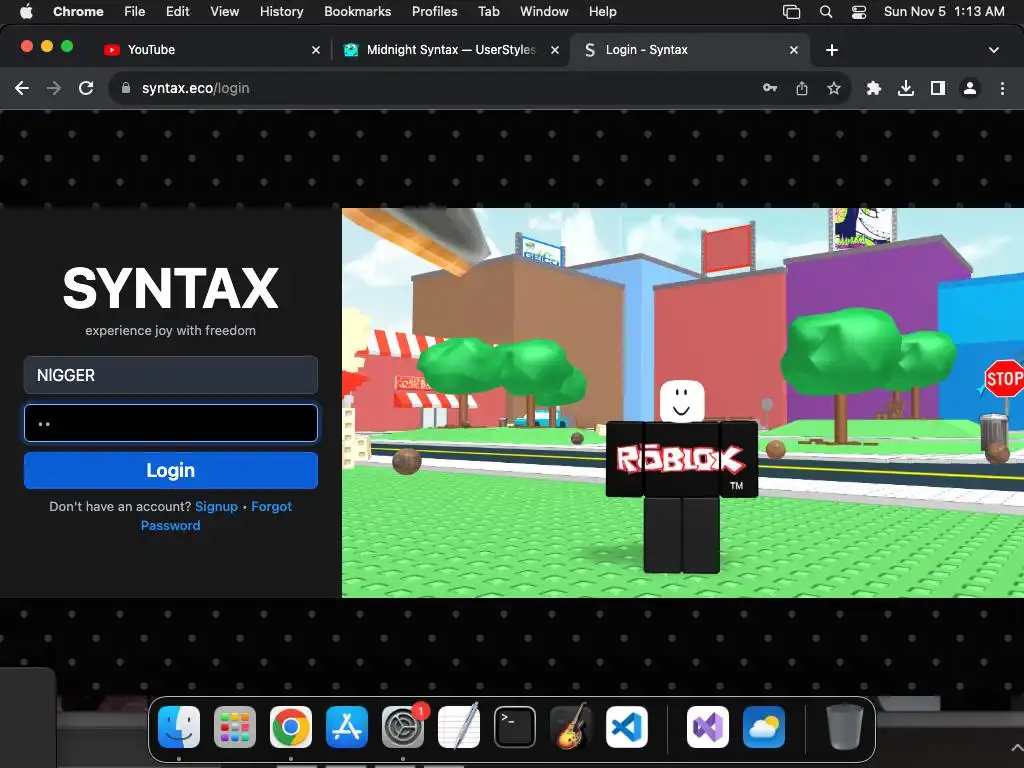This screenshot has height=768, width=1024.
Task: Click the browser forward arrow
Action: [x=54, y=88]
